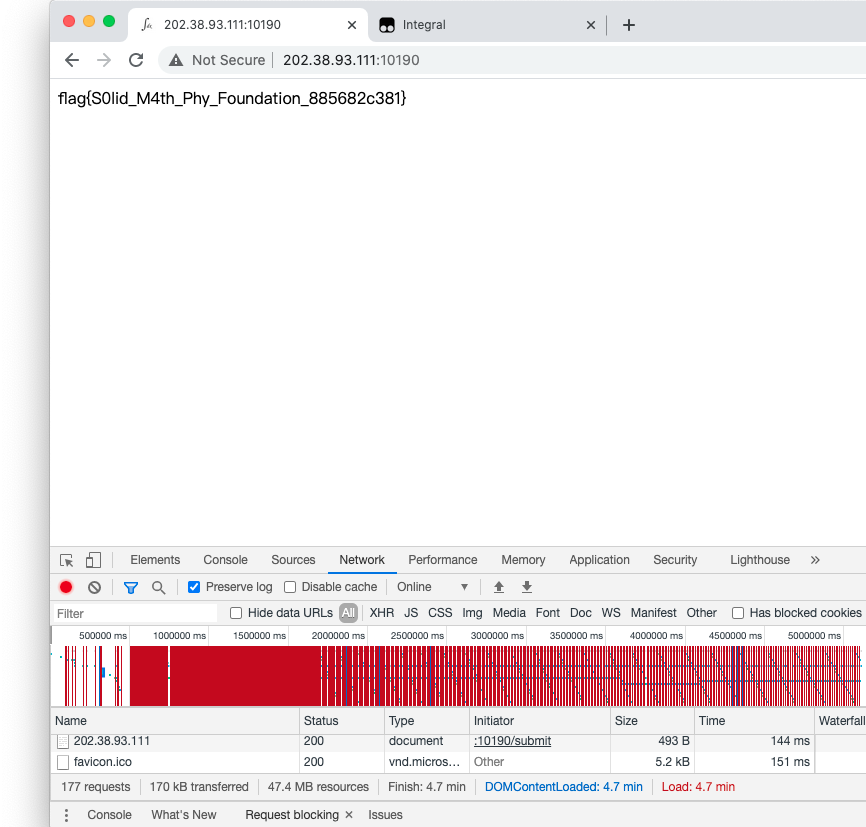Click the inspect element picker icon
The image size is (866, 827).
[x=67, y=560]
